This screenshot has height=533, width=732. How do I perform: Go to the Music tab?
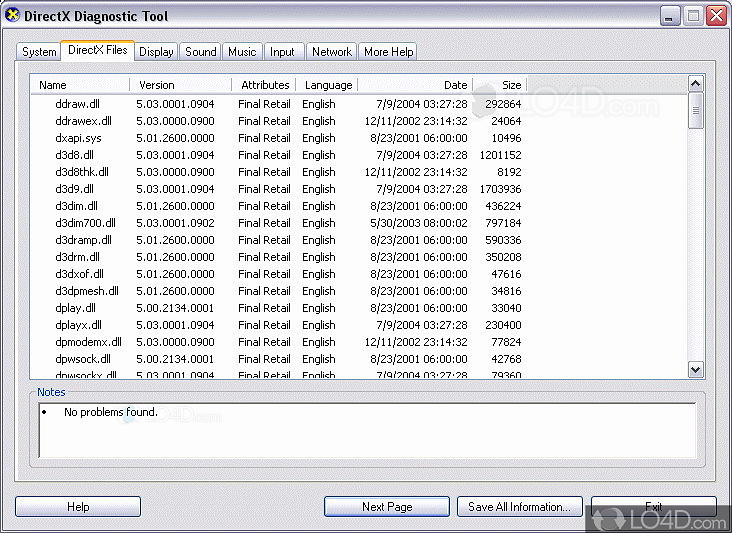click(x=242, y=52)
